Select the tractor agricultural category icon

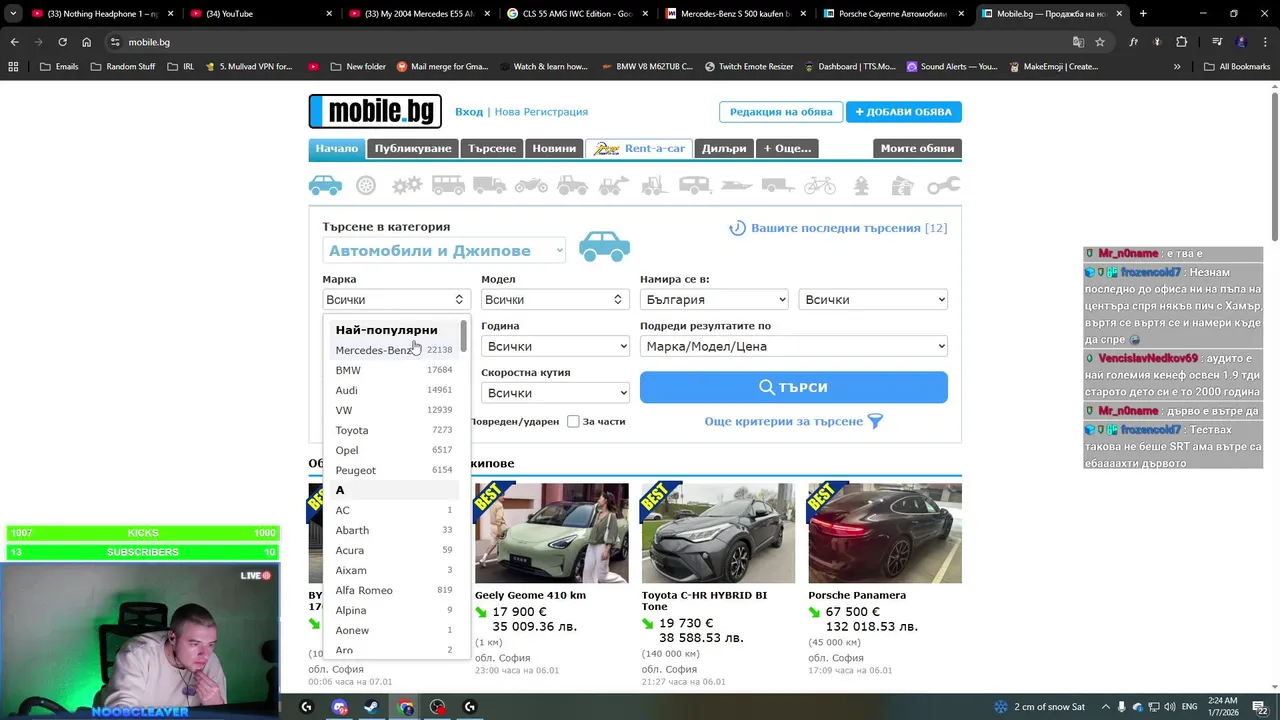pos(572,185)
